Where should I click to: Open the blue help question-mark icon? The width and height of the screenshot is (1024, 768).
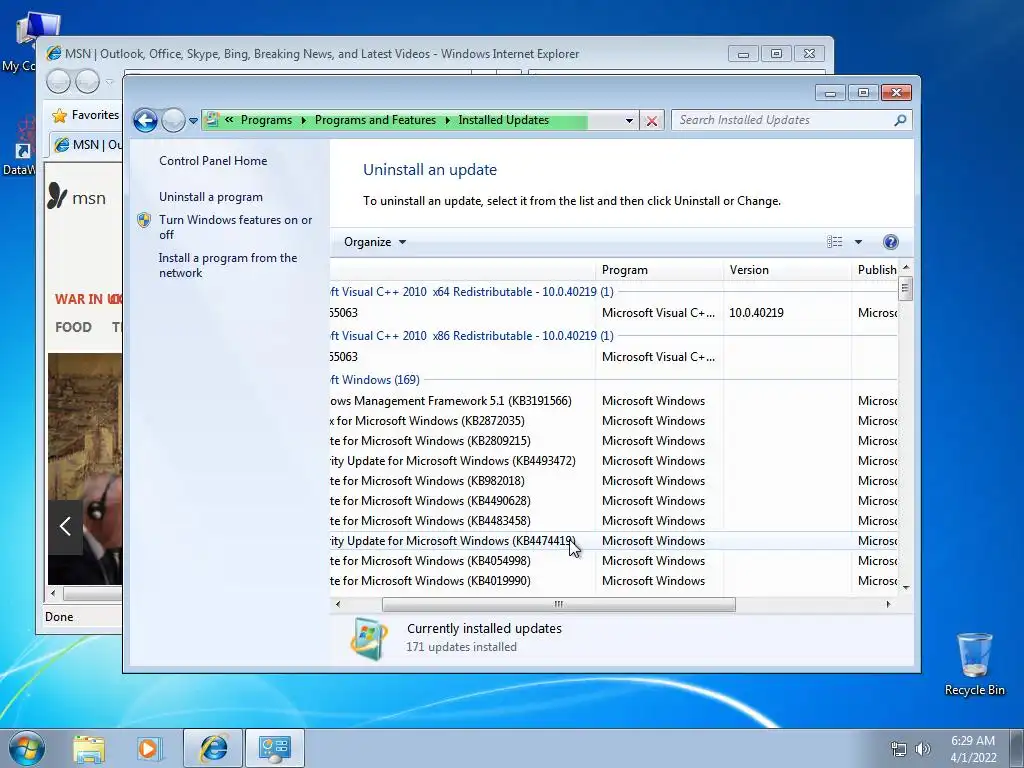pyautogui.click(x=890, y=242)
